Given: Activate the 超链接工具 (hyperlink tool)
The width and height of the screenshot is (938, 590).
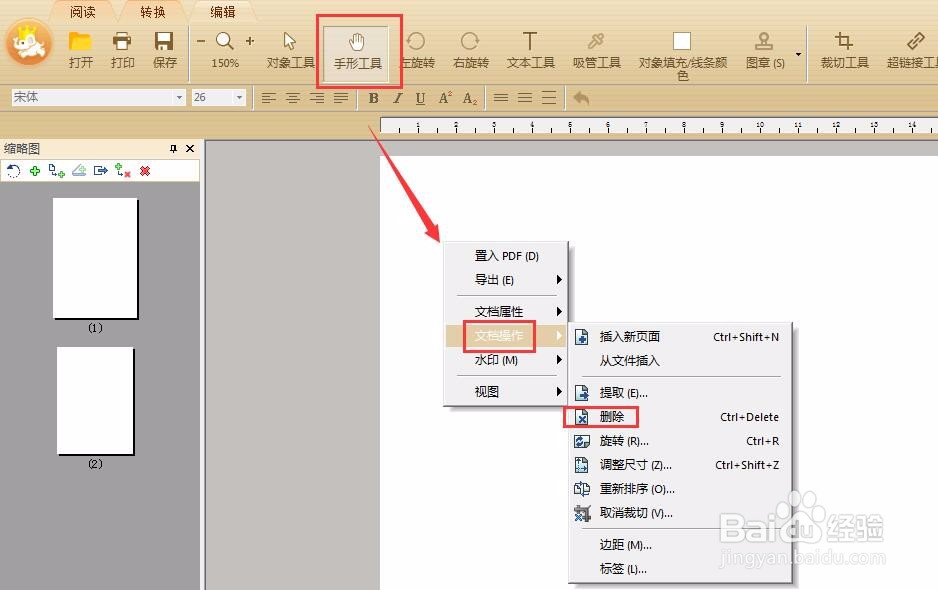Looking at the screenshot, I should pos(915,50).
